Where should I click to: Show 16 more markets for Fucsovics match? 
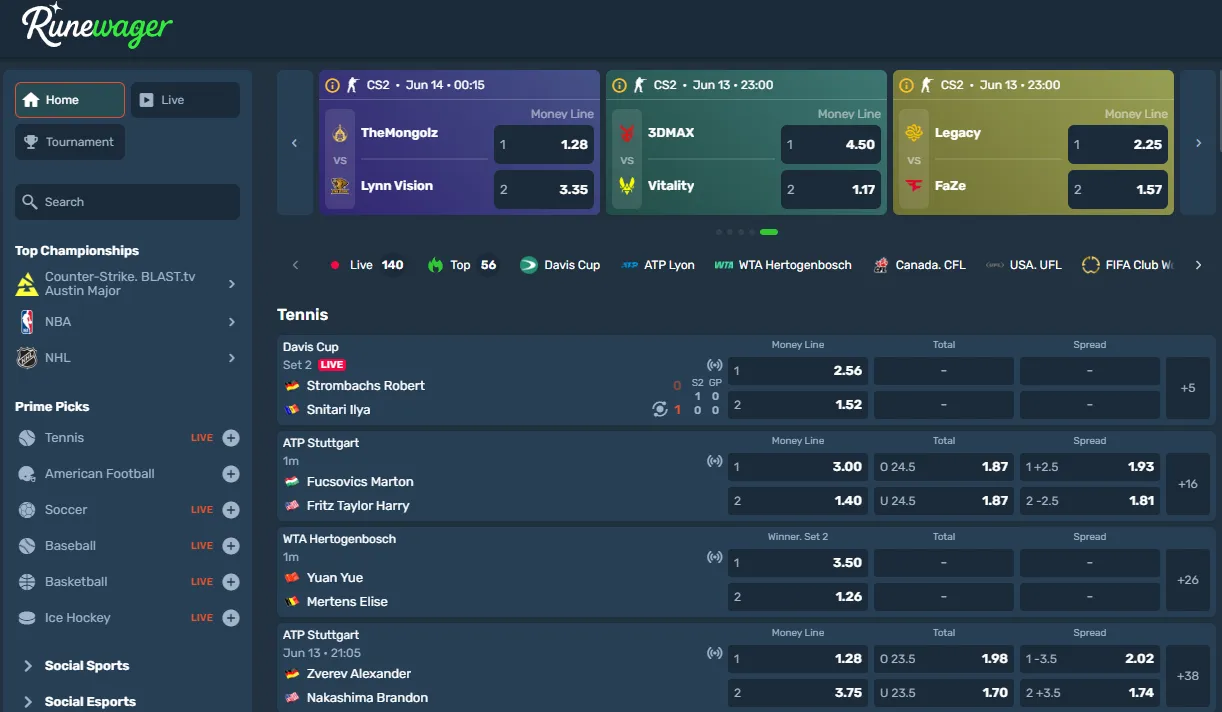pos(1188,484)
